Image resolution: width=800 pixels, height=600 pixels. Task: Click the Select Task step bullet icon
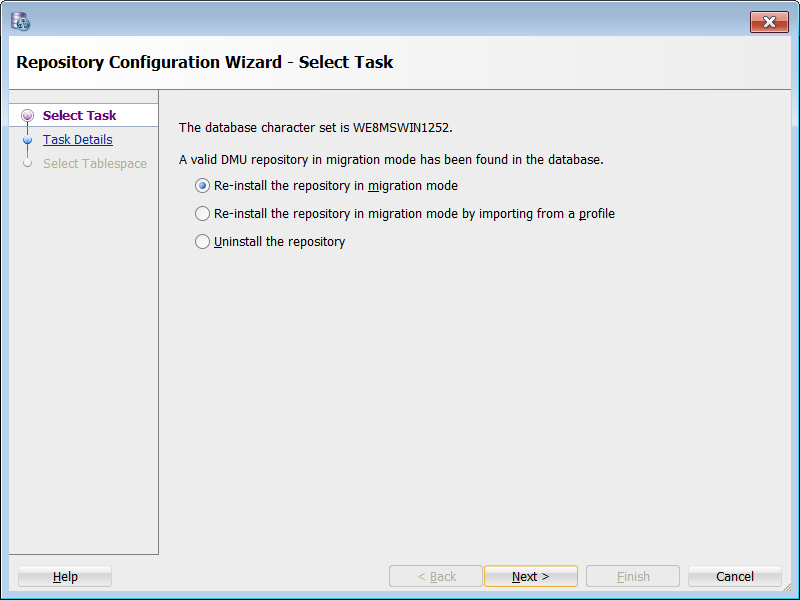[28, 115]
